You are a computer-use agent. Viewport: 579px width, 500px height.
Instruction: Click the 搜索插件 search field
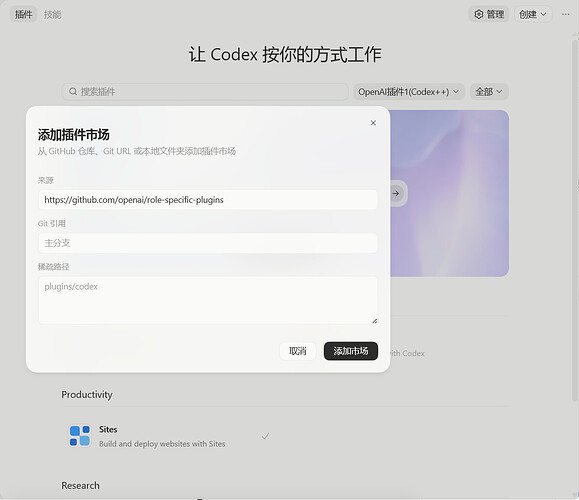point(205,92)
